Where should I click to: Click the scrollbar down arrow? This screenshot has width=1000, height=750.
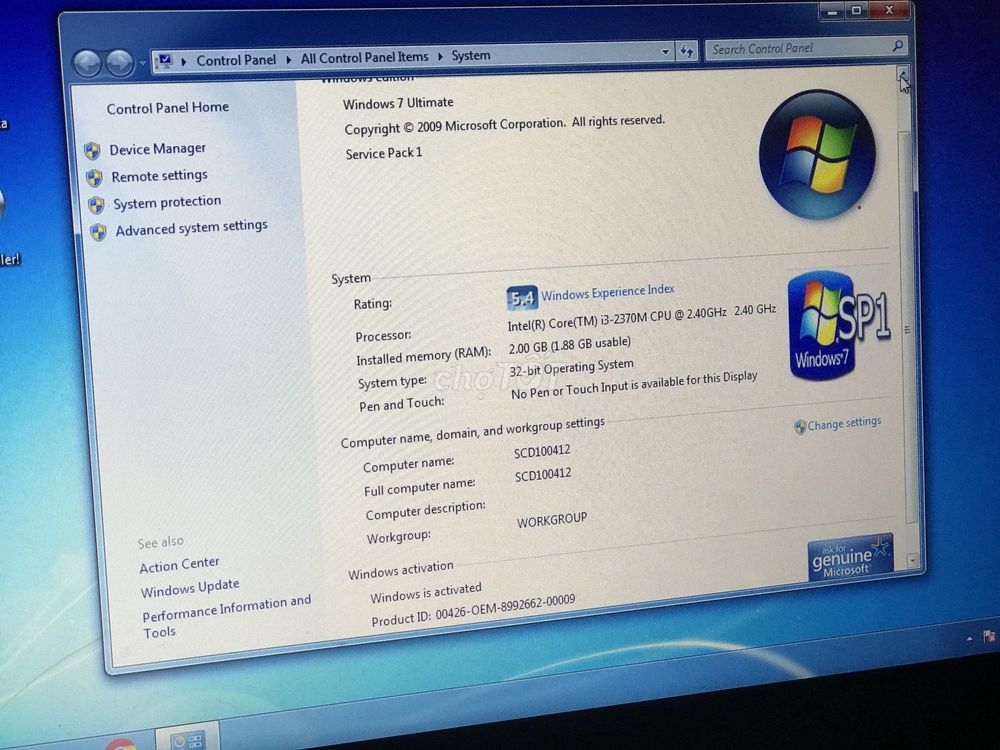point(913,561)
